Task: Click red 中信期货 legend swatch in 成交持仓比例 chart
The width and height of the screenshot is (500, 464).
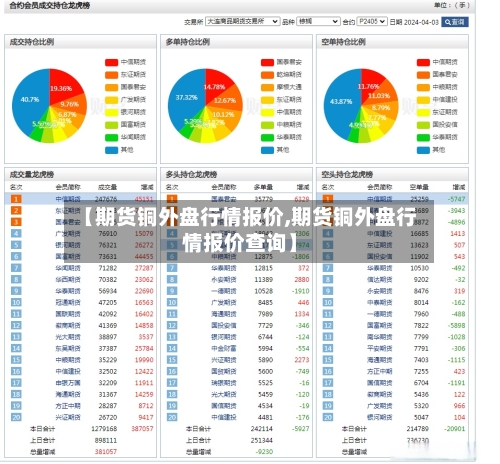Action: click(x=111, y=62)
